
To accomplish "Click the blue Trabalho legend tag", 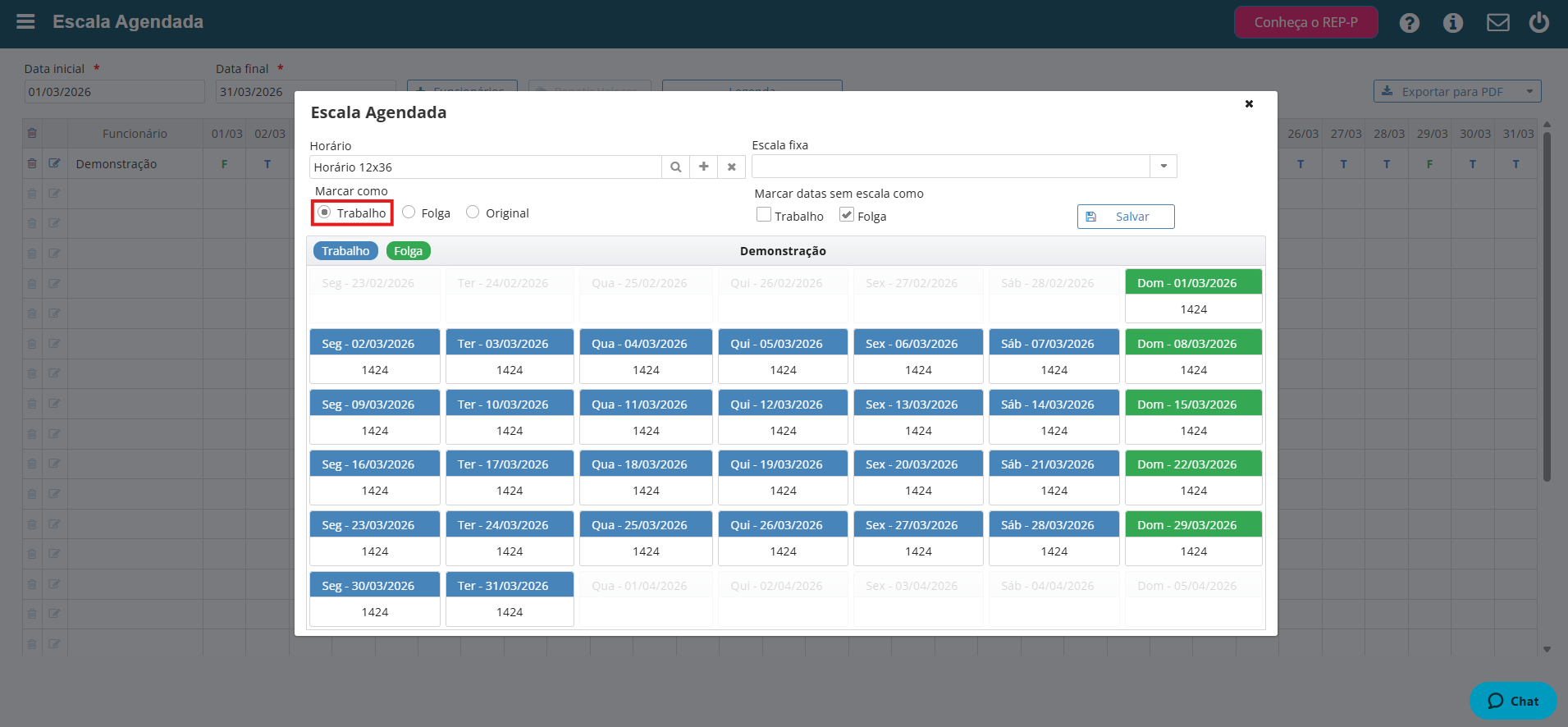I will click(x=345, y=251).
